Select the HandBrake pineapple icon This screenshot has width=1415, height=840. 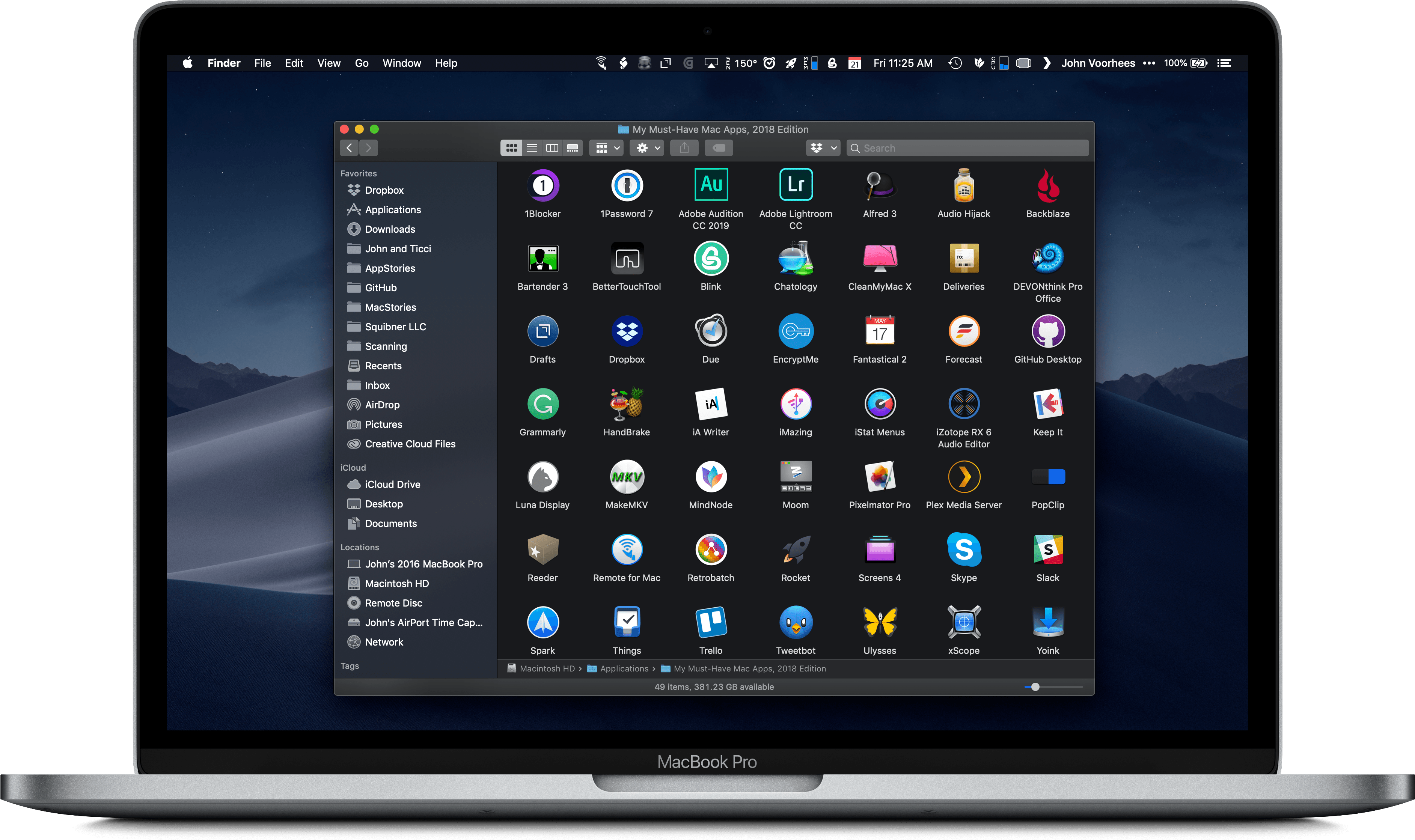(627, 403)
